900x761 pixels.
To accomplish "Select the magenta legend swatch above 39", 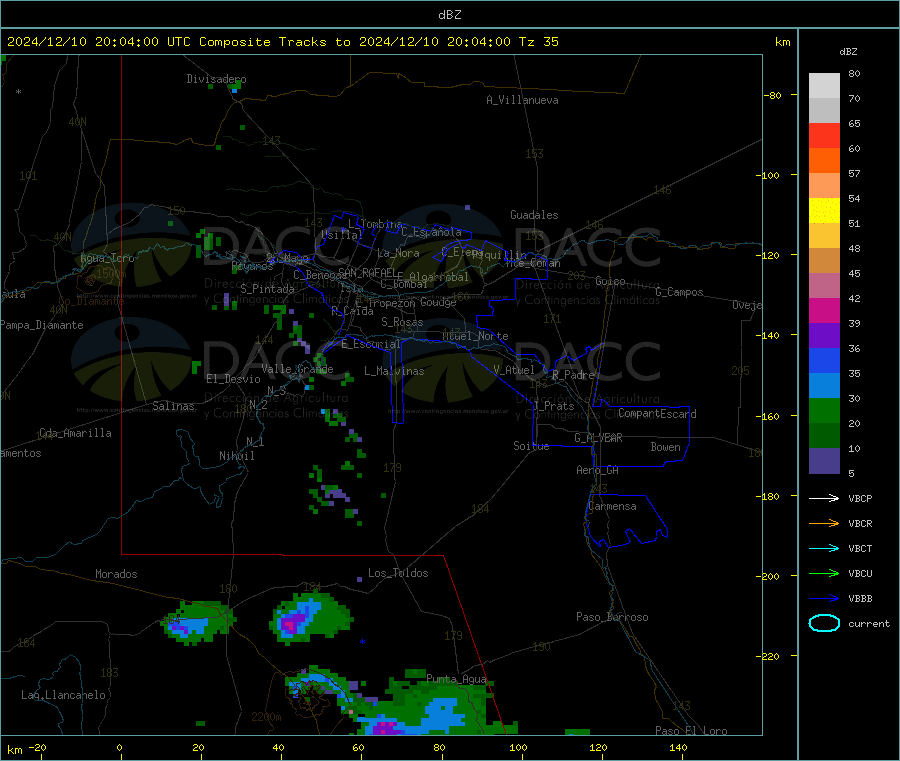I will (824, 310).
